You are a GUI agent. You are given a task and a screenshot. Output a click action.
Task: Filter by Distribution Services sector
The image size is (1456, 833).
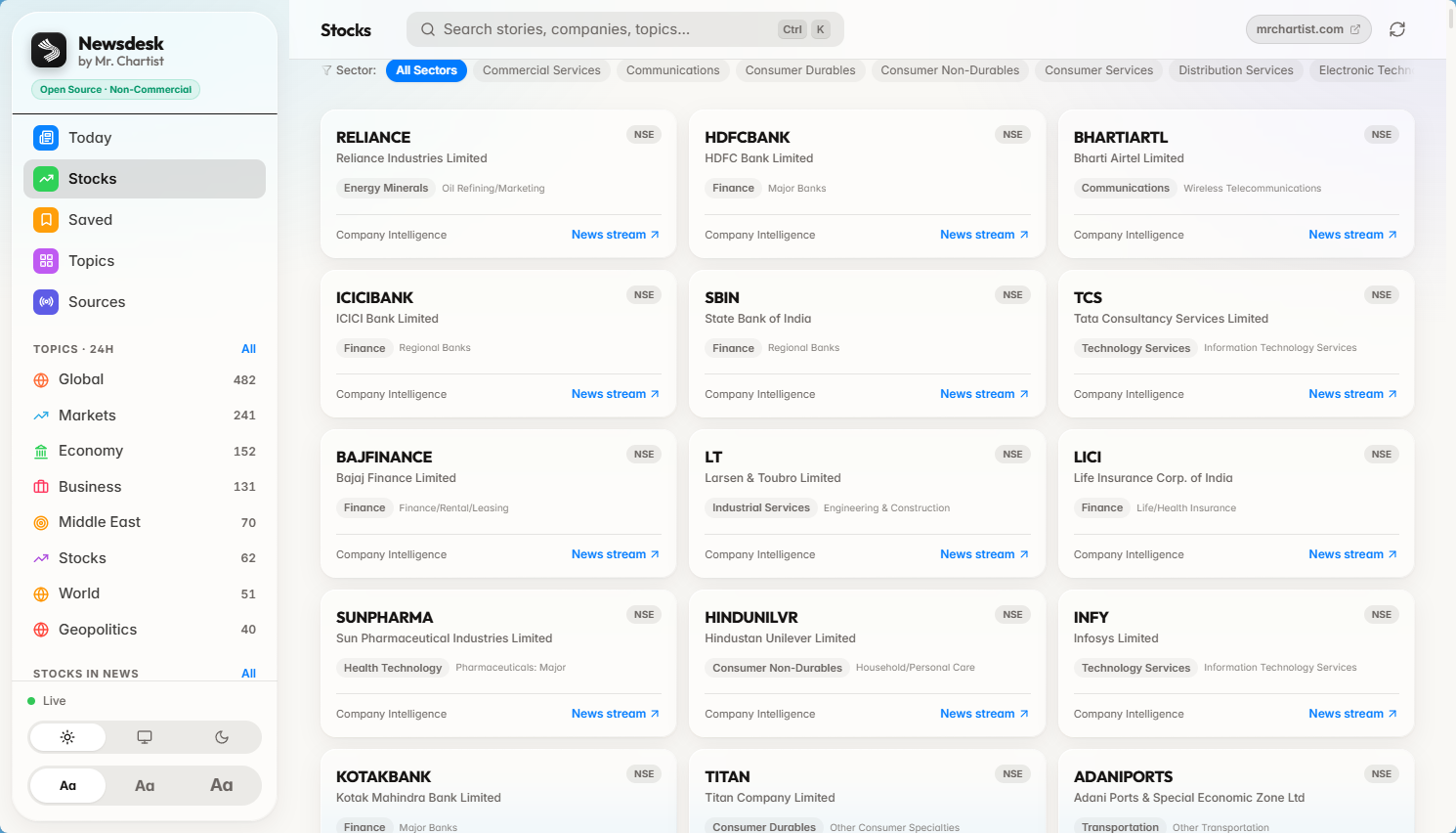point(1236,70)
